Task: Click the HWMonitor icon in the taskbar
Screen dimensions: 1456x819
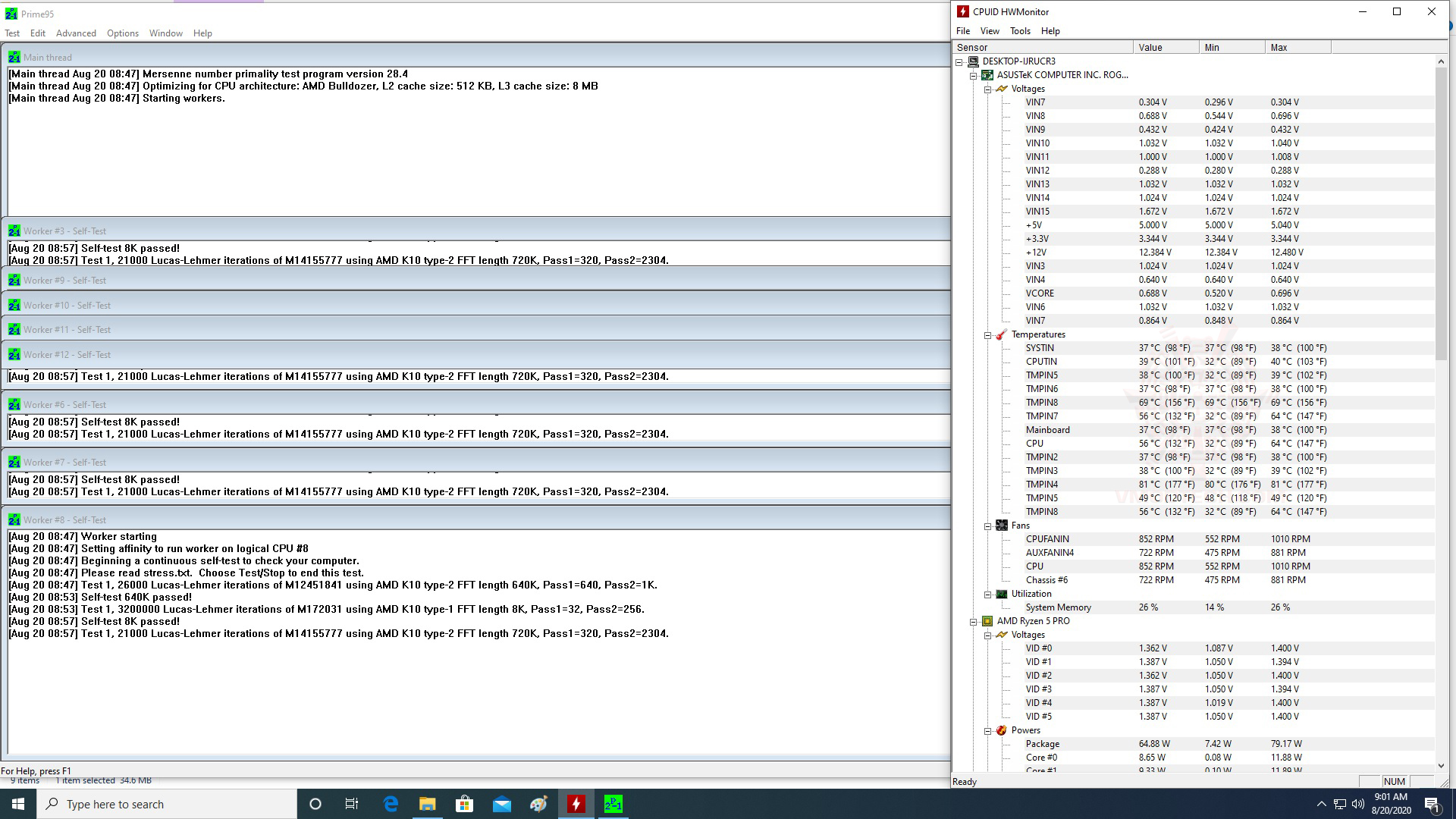Action: (576, 804)
